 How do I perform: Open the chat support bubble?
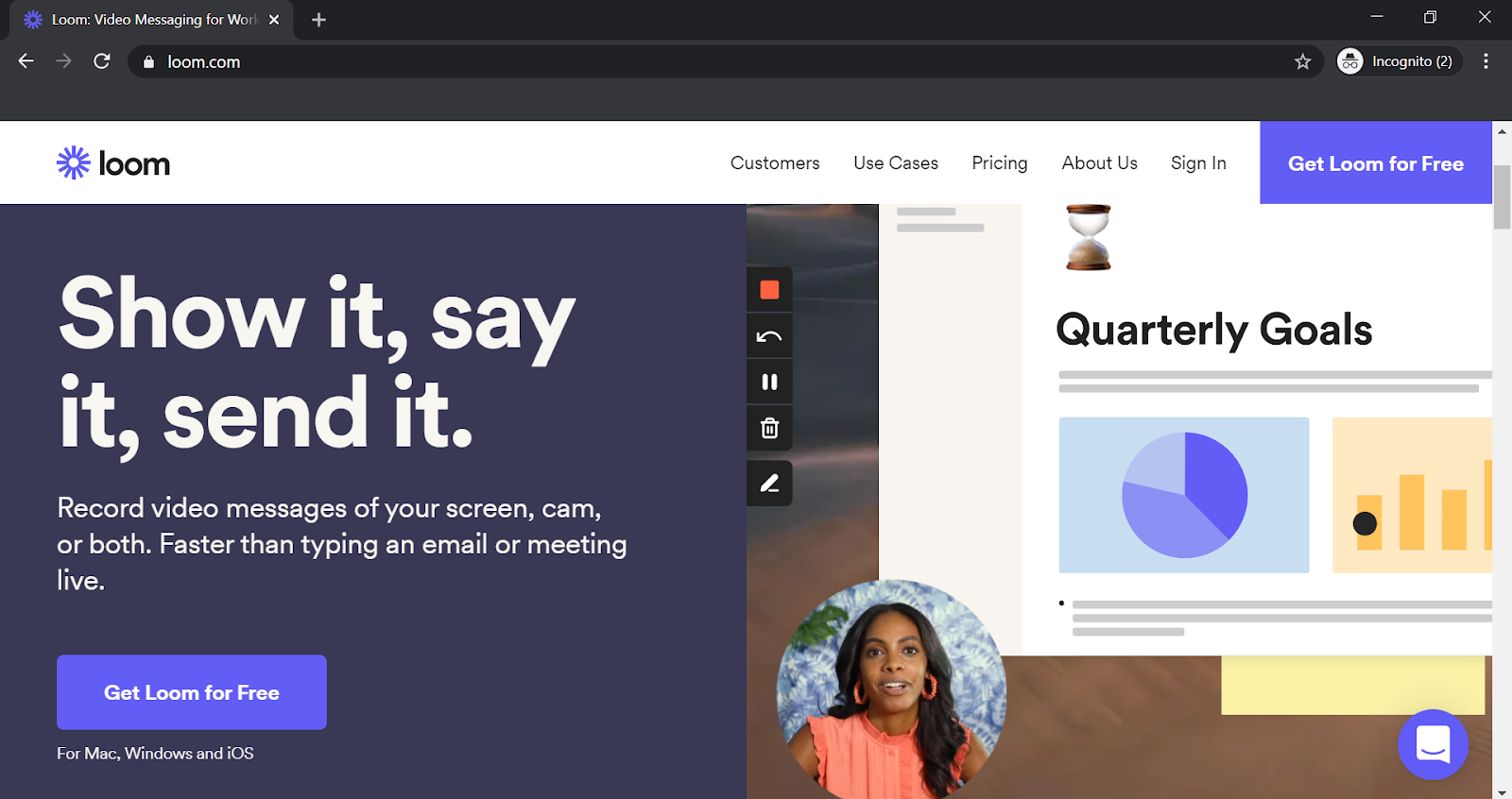coord(1433,744)
